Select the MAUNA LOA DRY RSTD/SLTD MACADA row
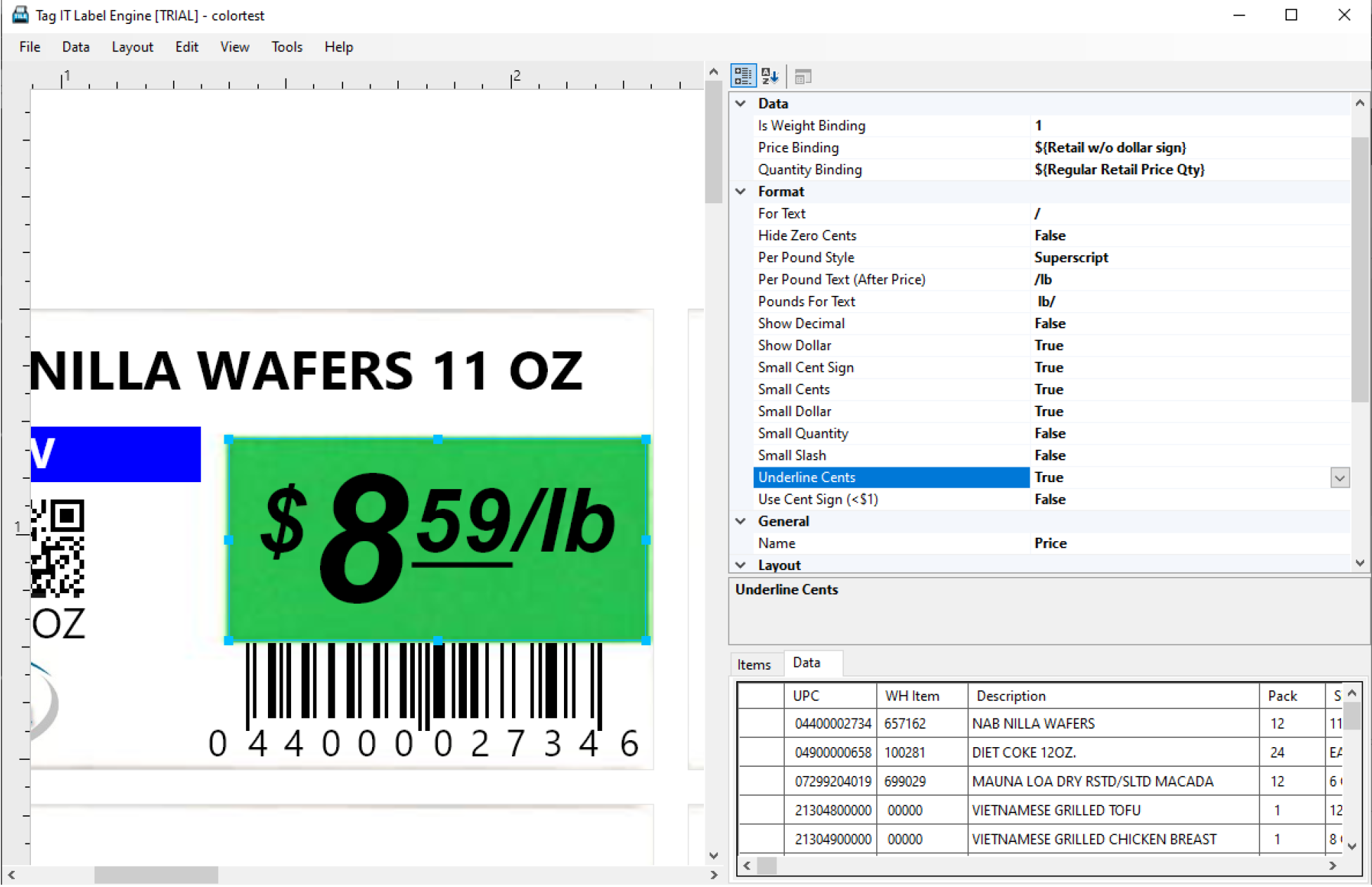The height and width of the screenshot is (887, 1372). click(x=1041, y=781)
